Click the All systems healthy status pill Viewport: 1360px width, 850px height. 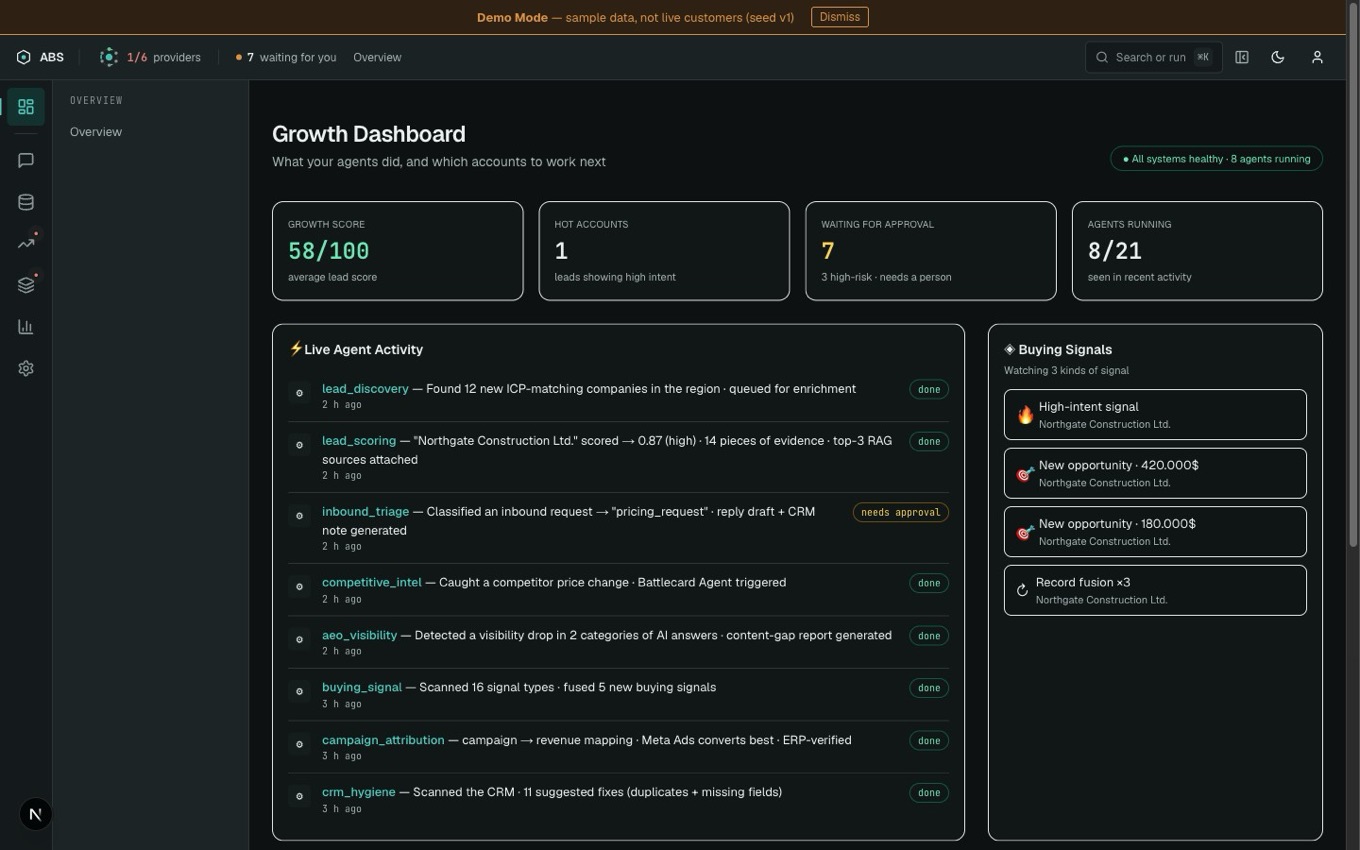tap(1216, 159)
